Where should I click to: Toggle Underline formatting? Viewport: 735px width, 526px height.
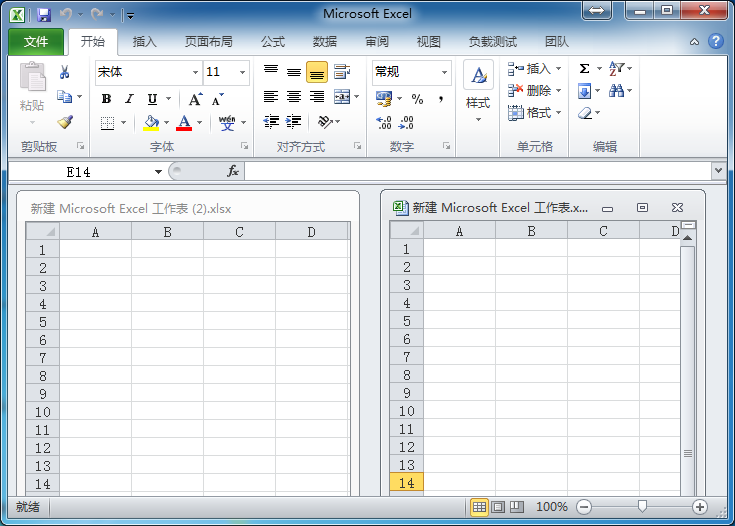click(x=152, y=99)
